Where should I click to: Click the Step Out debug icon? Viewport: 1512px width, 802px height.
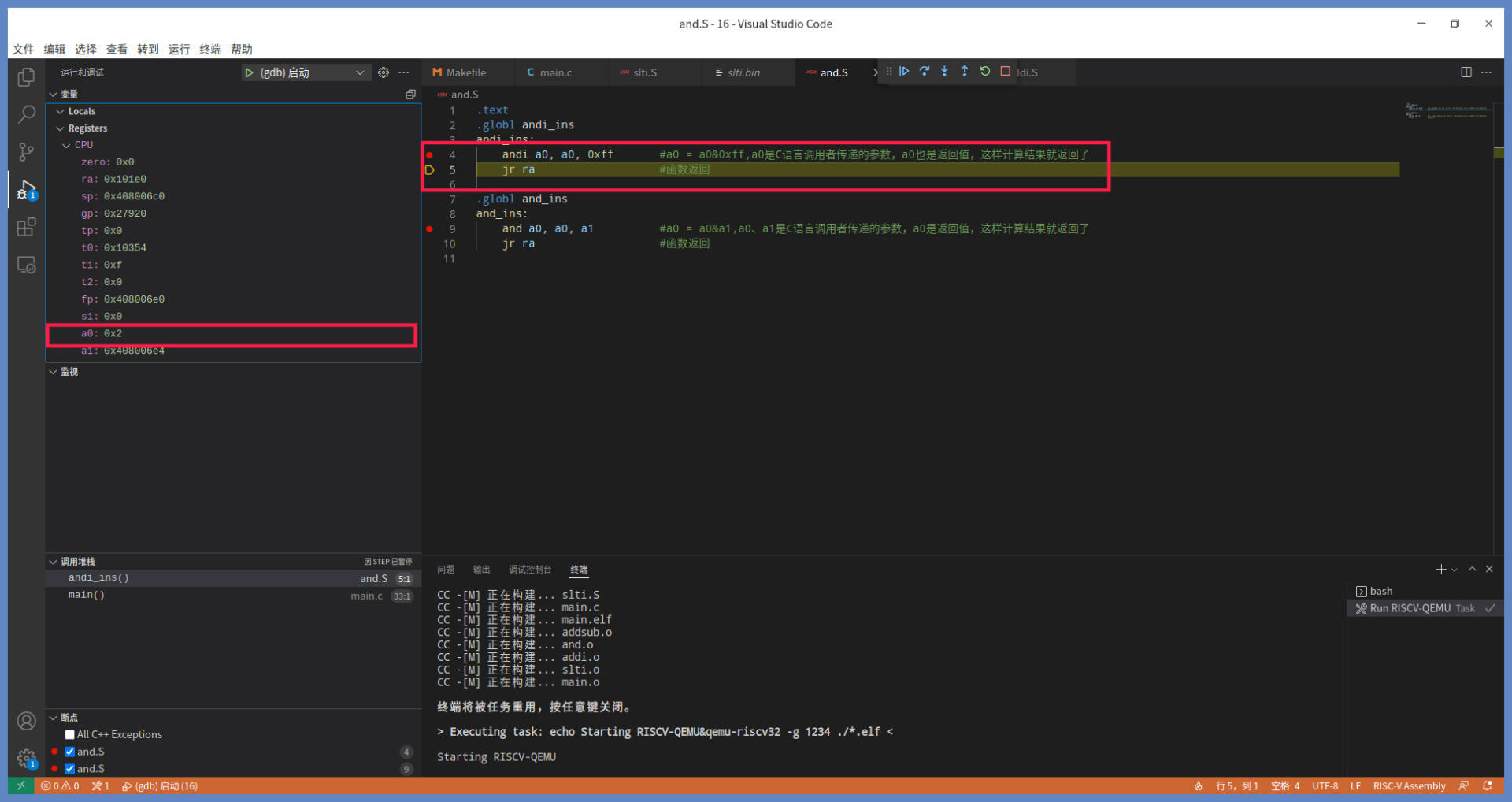[x=965, y=72]
